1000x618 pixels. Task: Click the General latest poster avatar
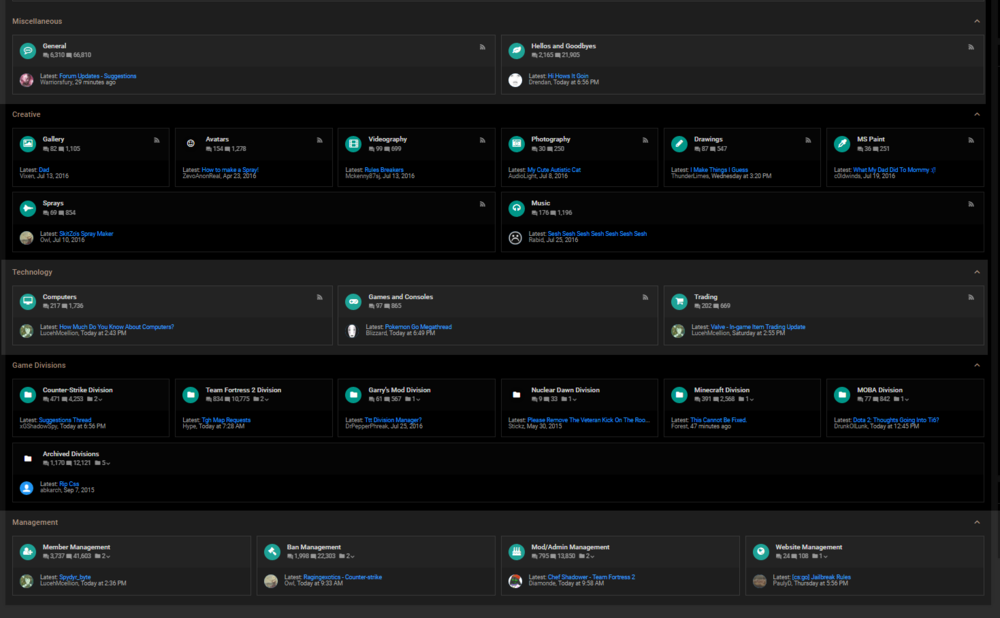point(26,80)
